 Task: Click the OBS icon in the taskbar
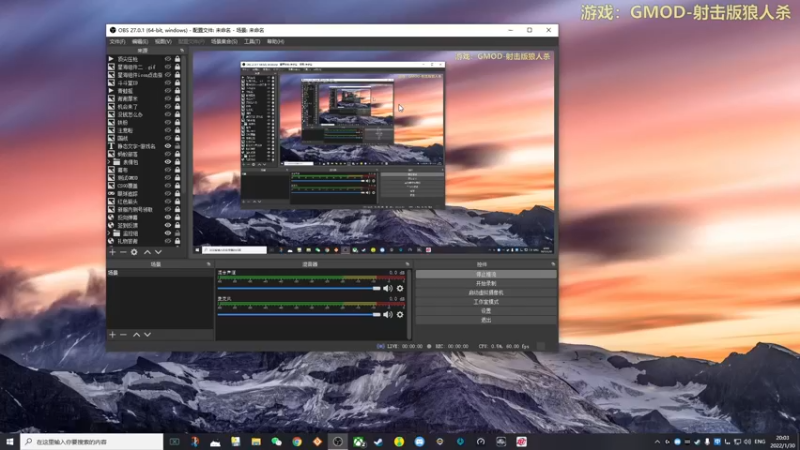(x=338, y=442)
